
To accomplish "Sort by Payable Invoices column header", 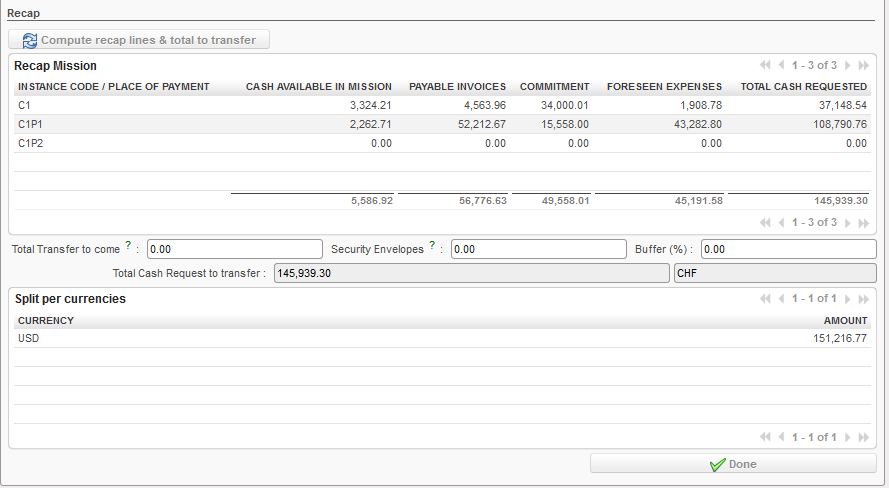I will (x=457, y=87).
